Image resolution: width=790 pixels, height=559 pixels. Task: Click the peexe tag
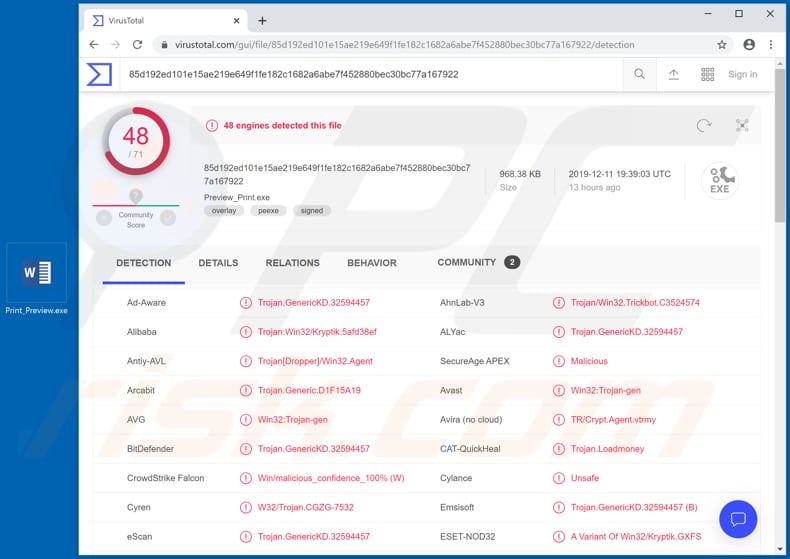268,211
